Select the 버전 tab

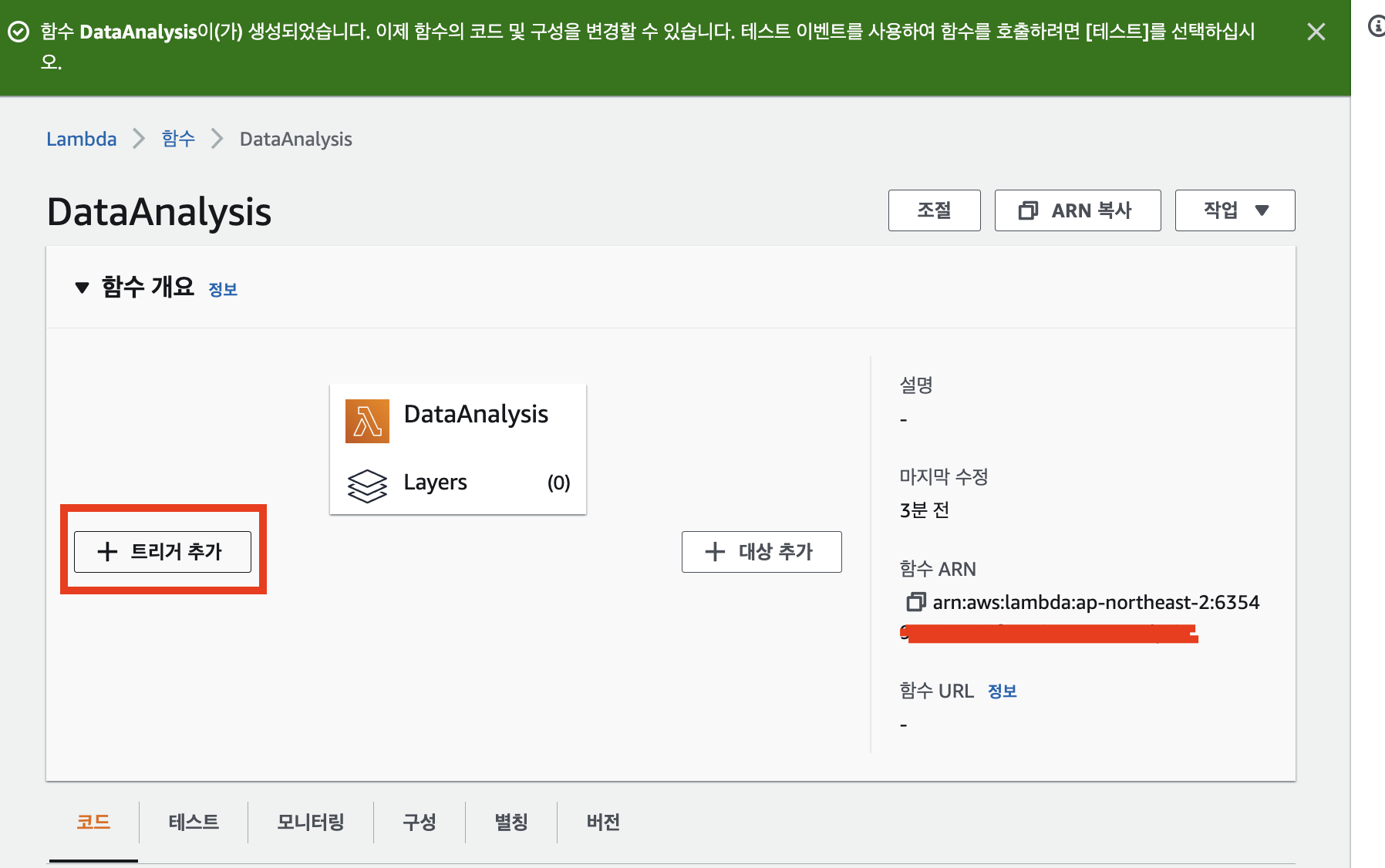click(x=603, y=823)
